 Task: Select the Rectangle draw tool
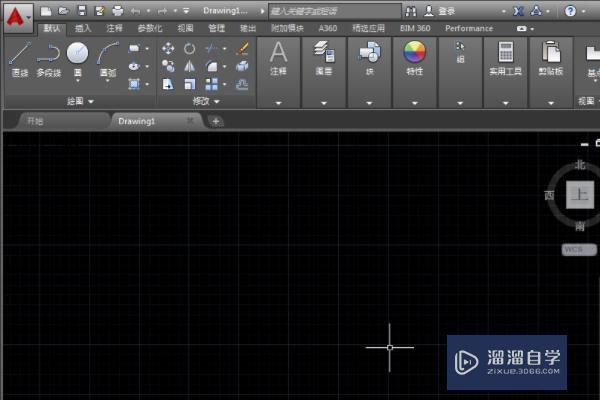134,49
